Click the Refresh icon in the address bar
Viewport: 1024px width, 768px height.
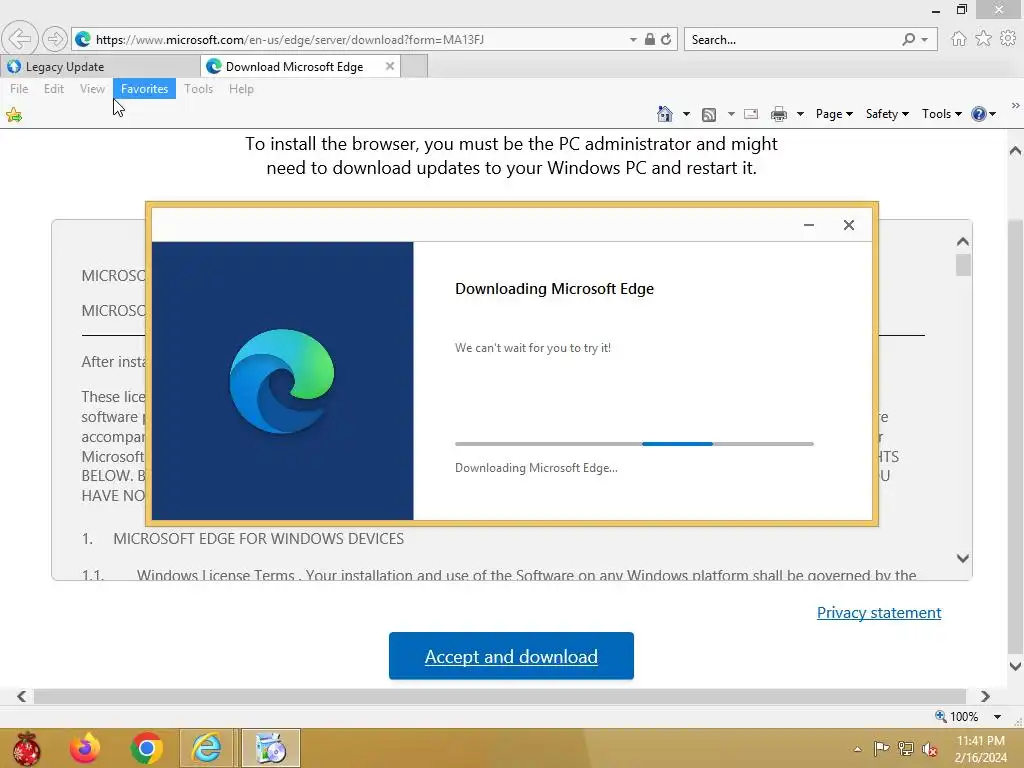(x=666, y=39)
